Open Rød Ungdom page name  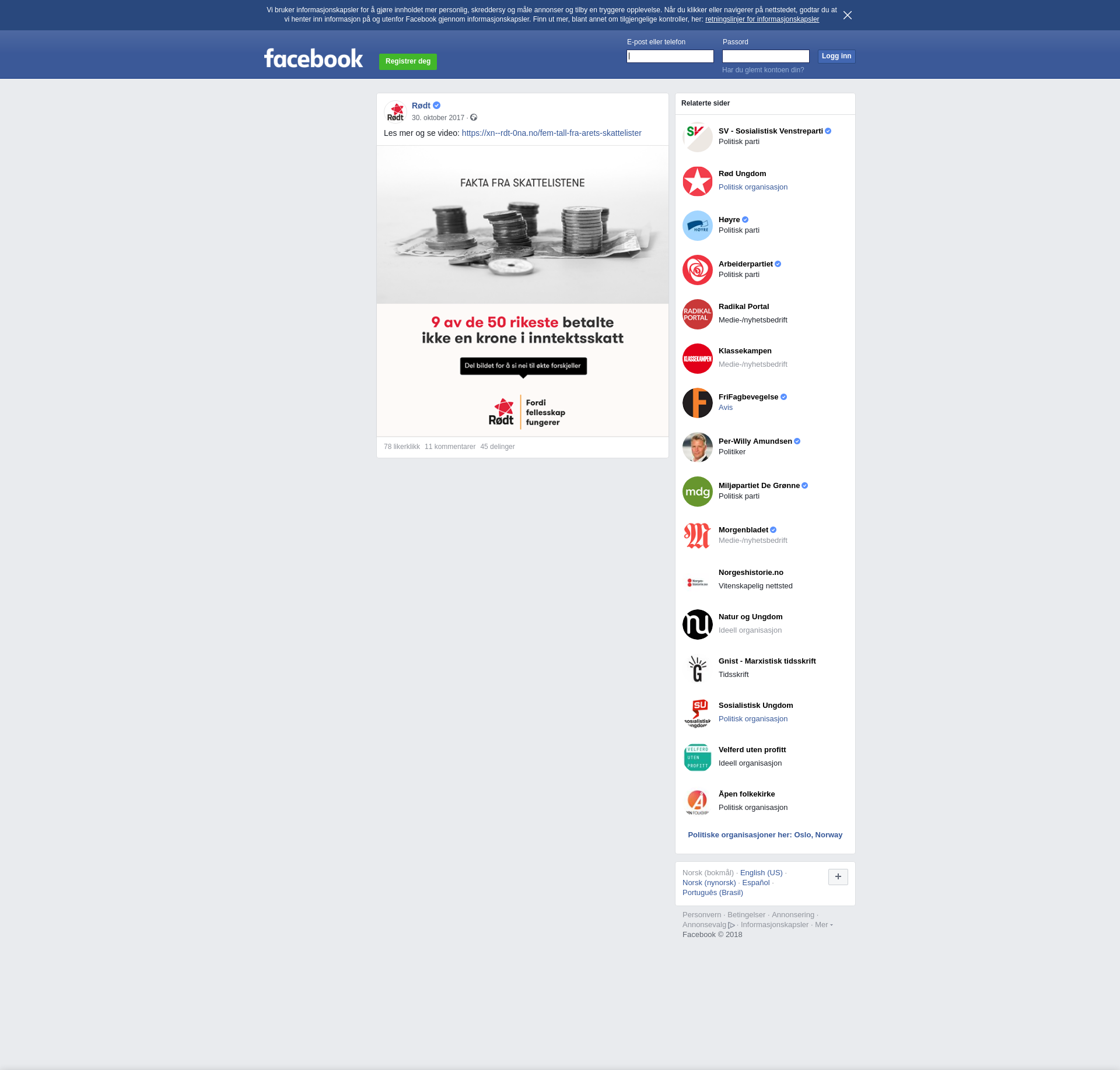pos(742,174)
